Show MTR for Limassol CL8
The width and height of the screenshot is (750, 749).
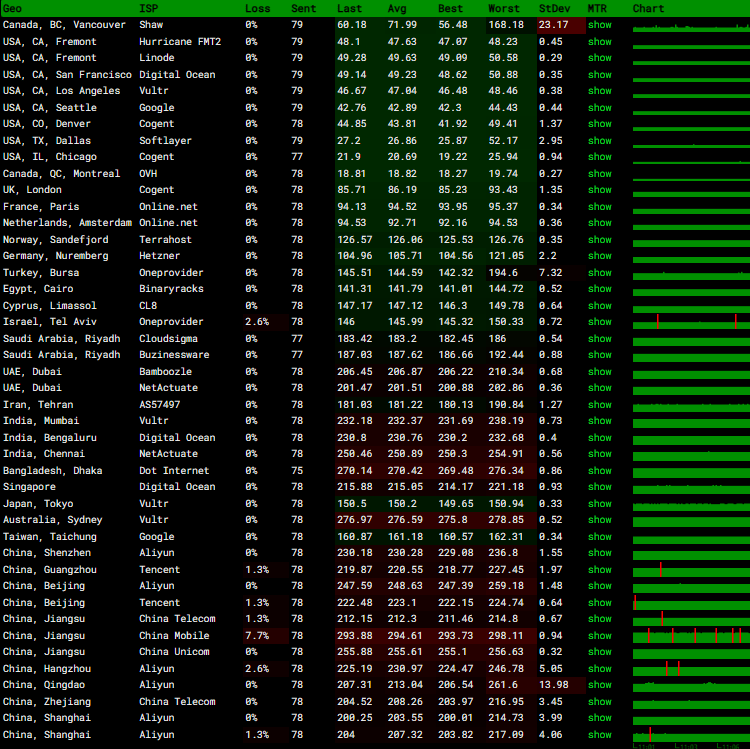tap(600, 306)
